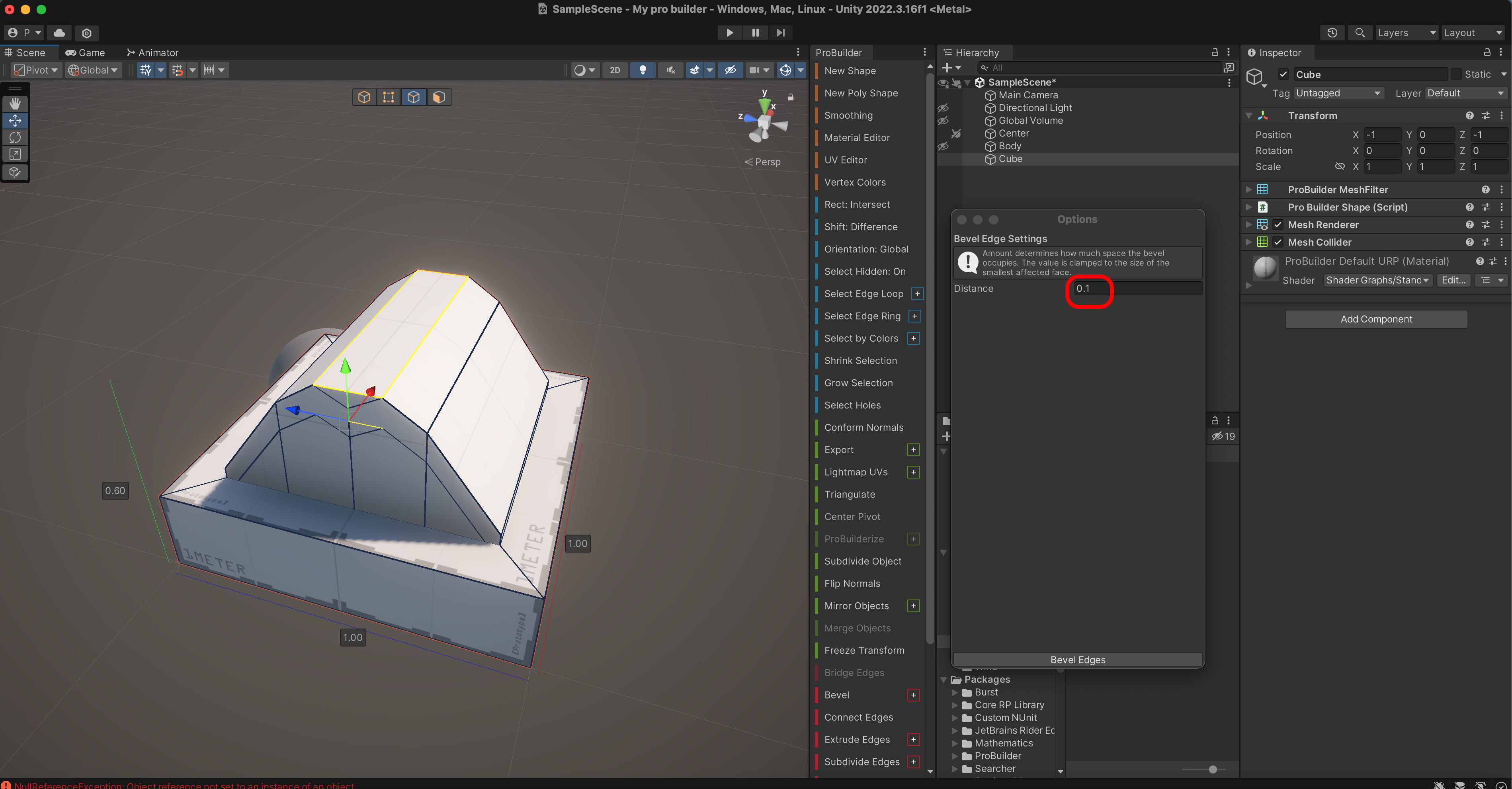Viewport: 1512px width, 789px height.
Task: Open Bevel options plus icon
Action: [913, 695]
